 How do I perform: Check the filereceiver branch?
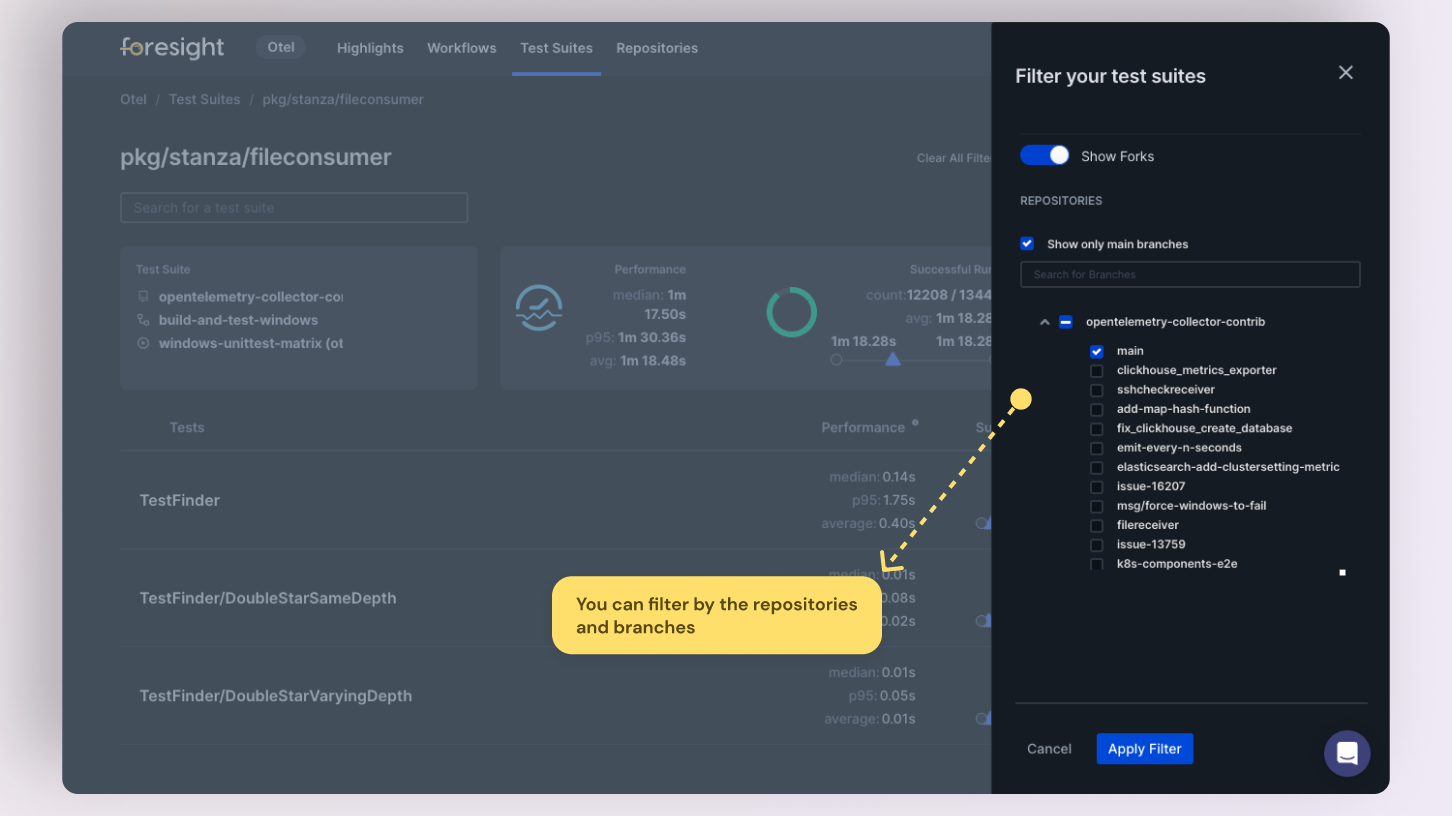pos(1097,526)
